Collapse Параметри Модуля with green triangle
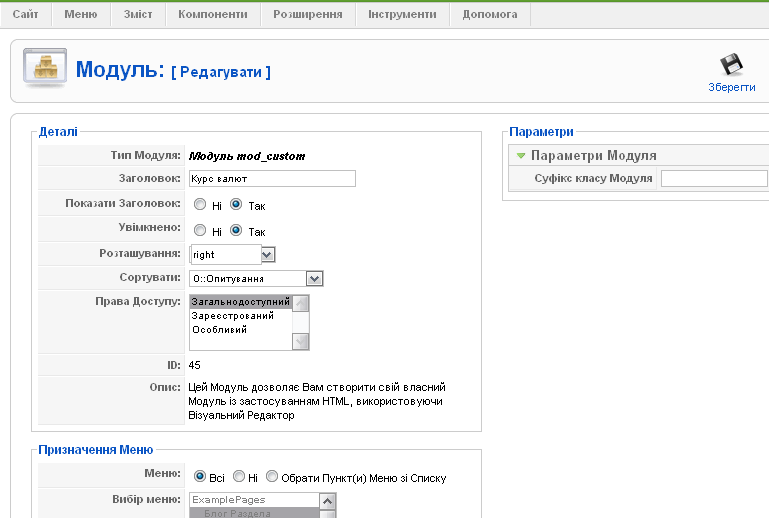Image resolution: width=769 pixels, height=518 pixels. 521,155
